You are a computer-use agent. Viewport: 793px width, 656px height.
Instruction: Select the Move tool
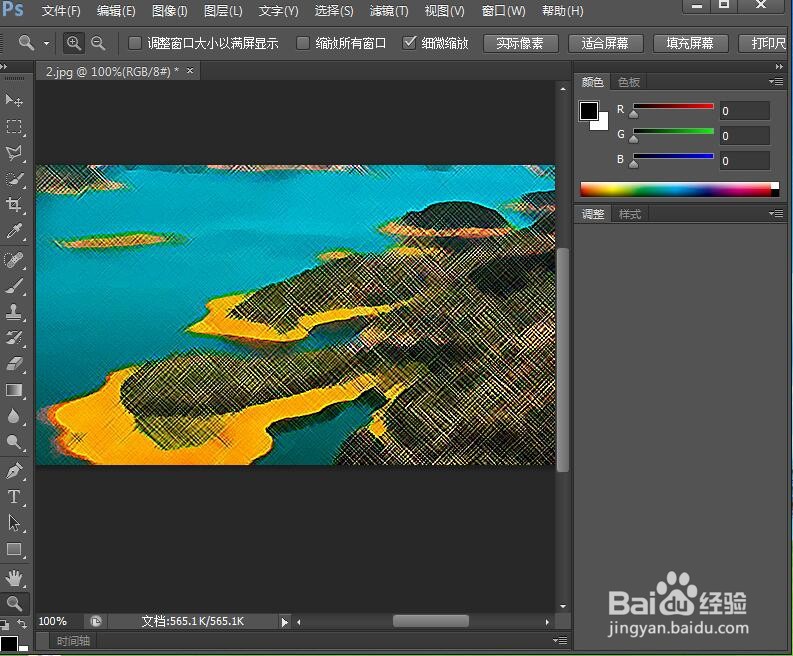(x=14, y=100)
